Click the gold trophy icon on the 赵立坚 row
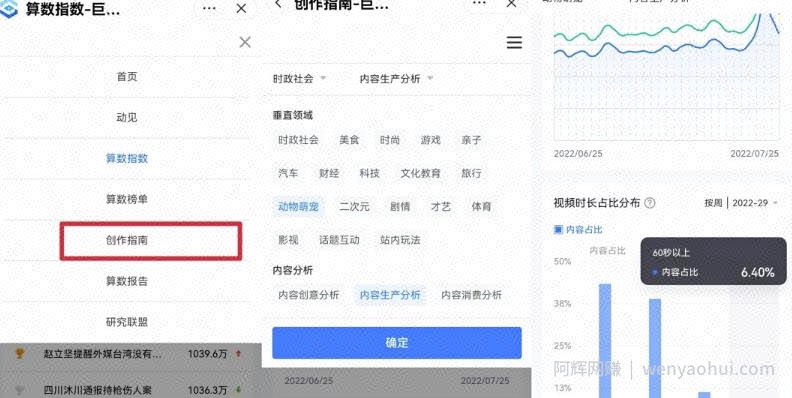Screen dimensions: 792x398 point(20,354)
